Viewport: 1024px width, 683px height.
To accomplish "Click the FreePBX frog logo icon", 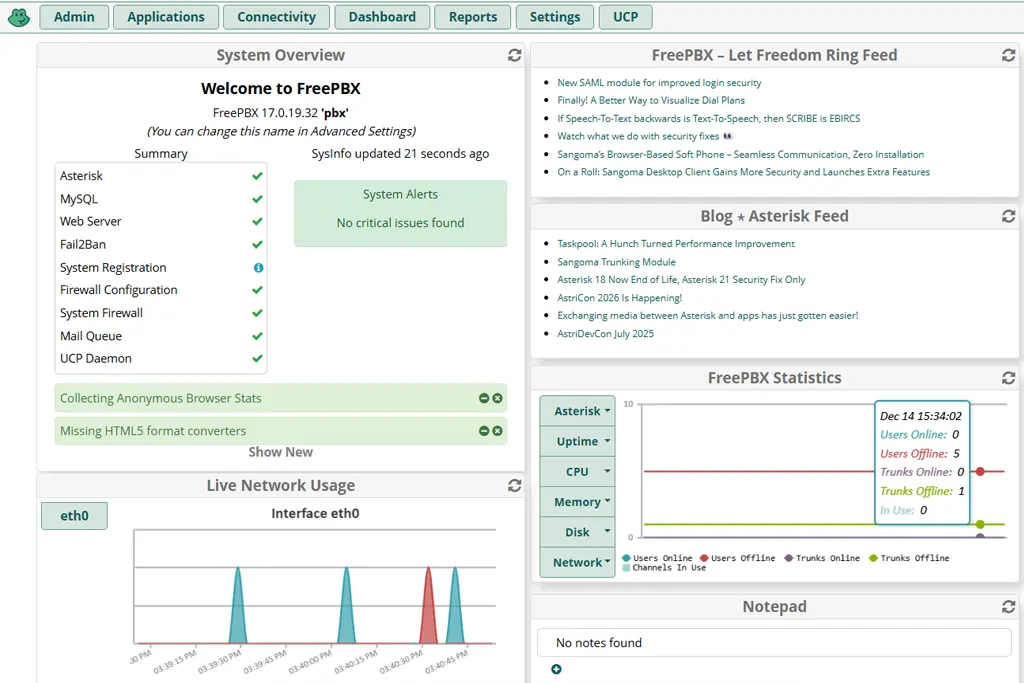I will point(18,17).
